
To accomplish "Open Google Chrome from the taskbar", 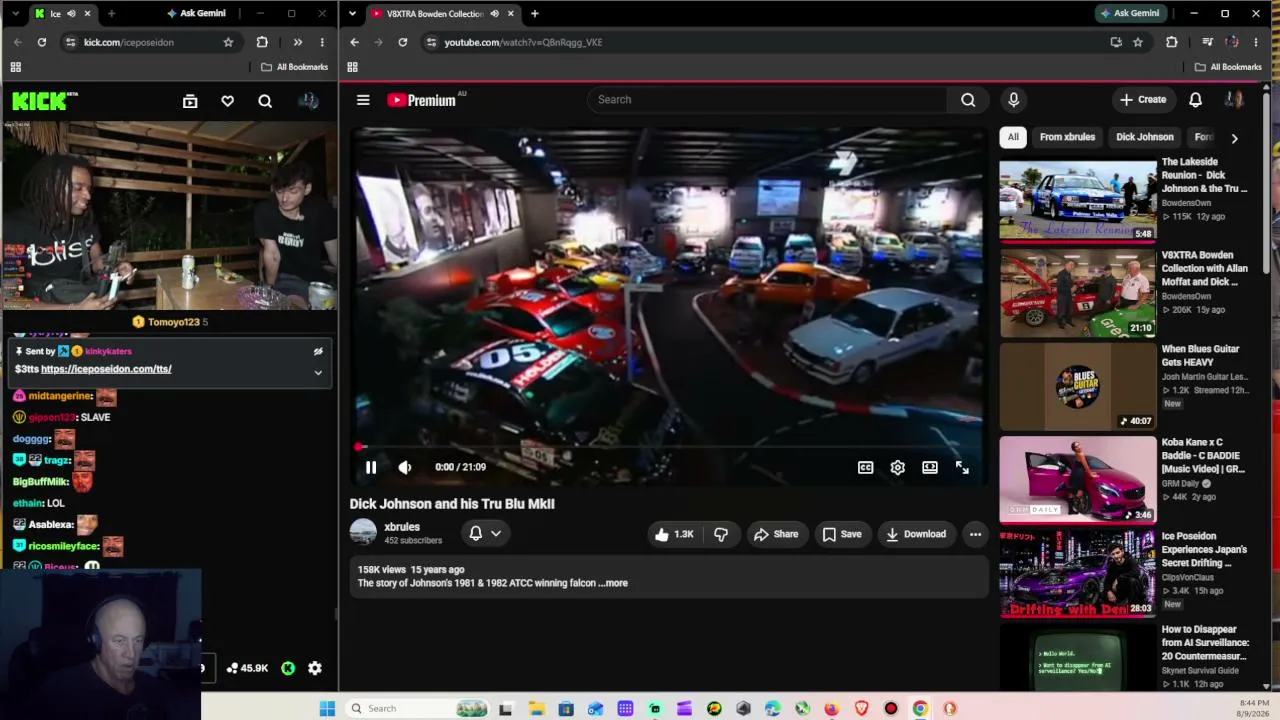I will [x=920, y=709].
